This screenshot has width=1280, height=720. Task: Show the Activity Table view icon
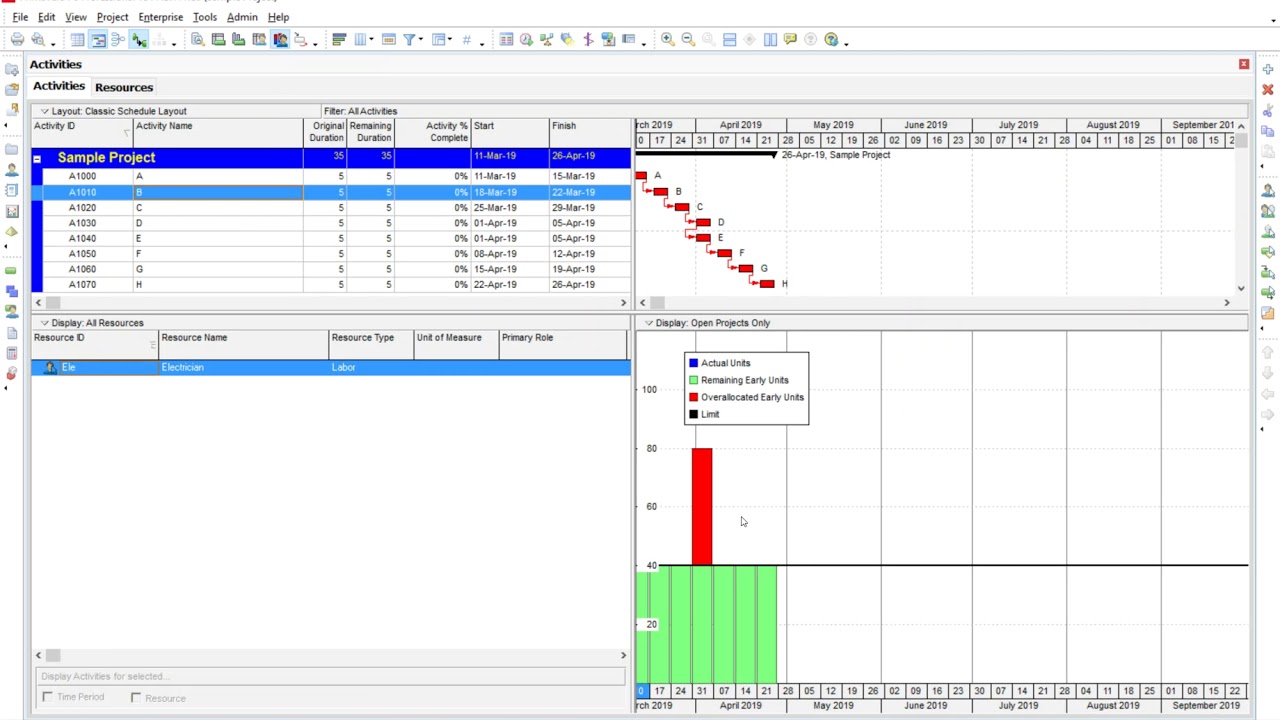pos(77,40)
